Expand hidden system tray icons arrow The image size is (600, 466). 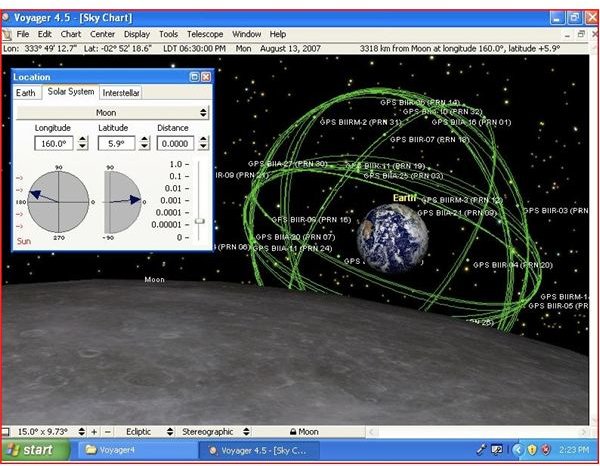click(x=517, y=450)
